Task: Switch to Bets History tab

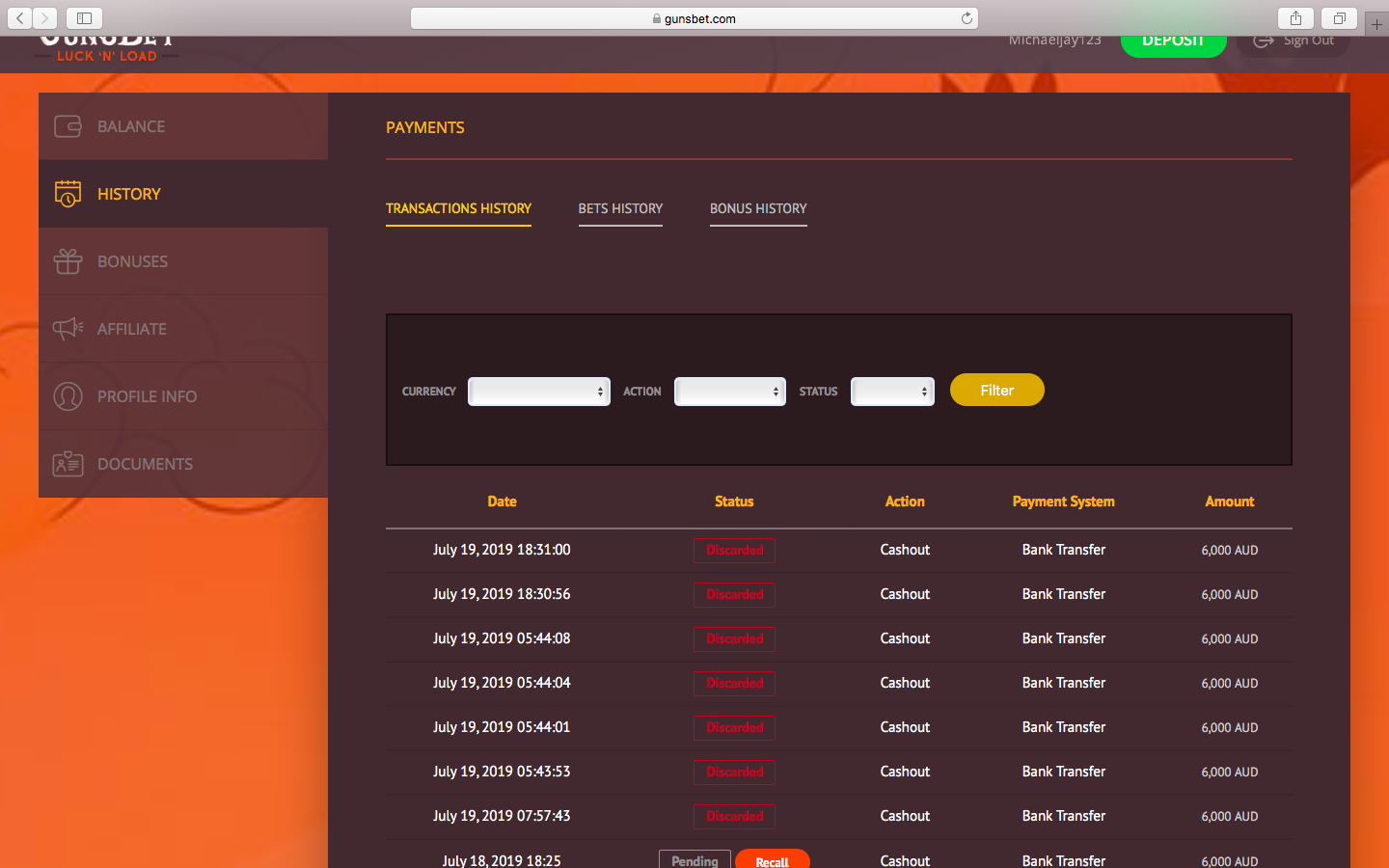Action: point(620,209)
